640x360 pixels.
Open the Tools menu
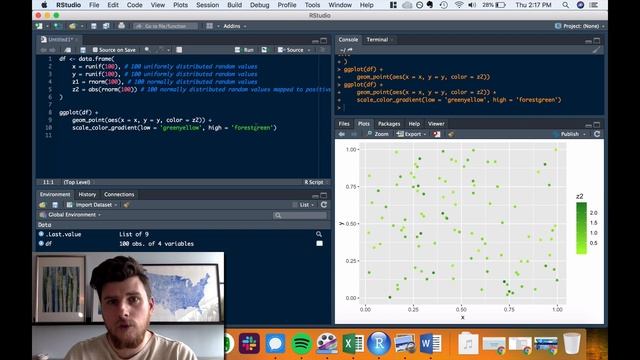click(312, 5)
